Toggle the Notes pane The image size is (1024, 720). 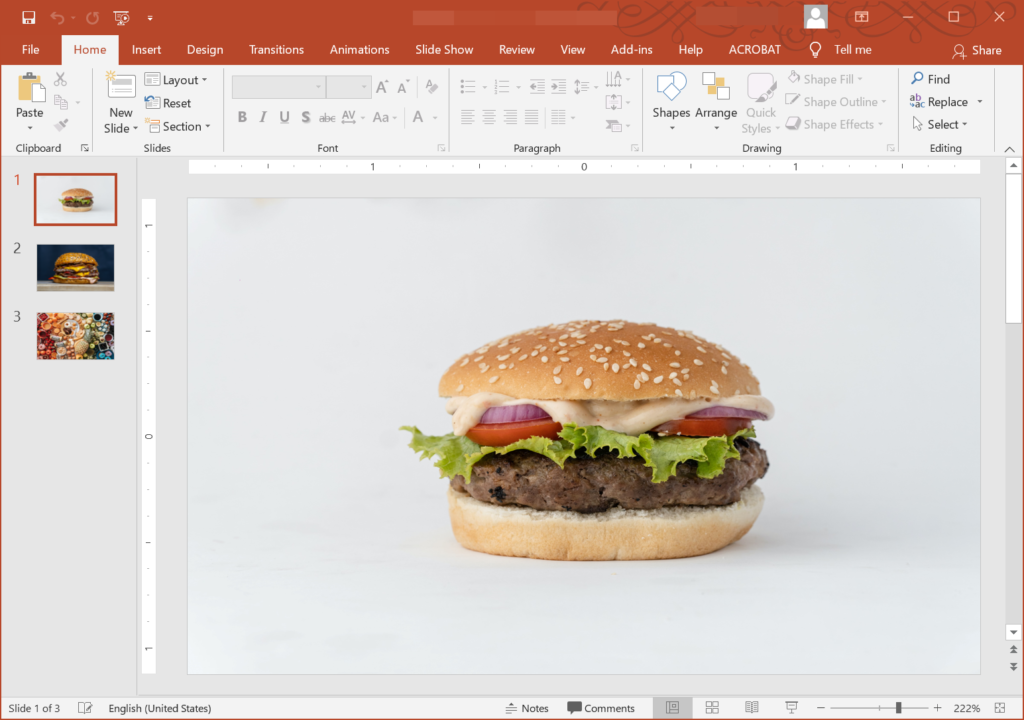527,708
